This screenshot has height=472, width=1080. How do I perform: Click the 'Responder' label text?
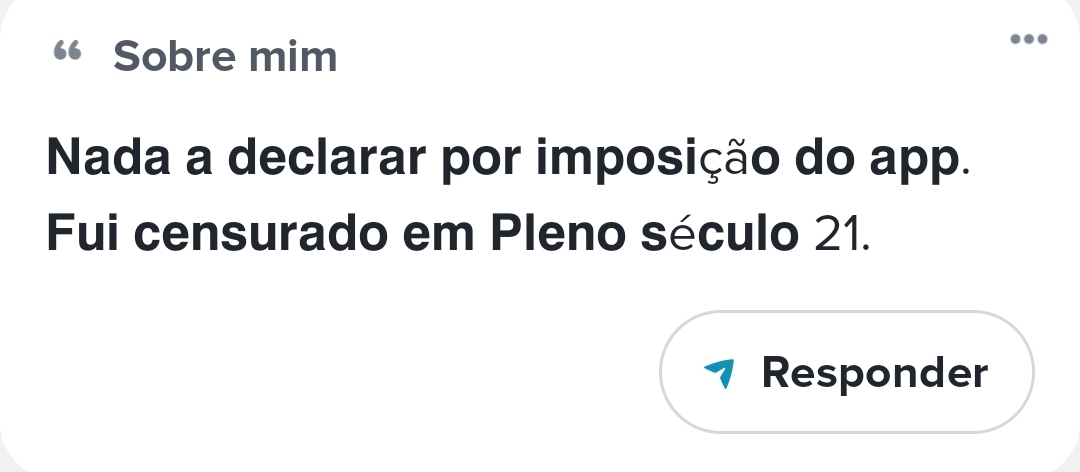[x=875, y=373]
